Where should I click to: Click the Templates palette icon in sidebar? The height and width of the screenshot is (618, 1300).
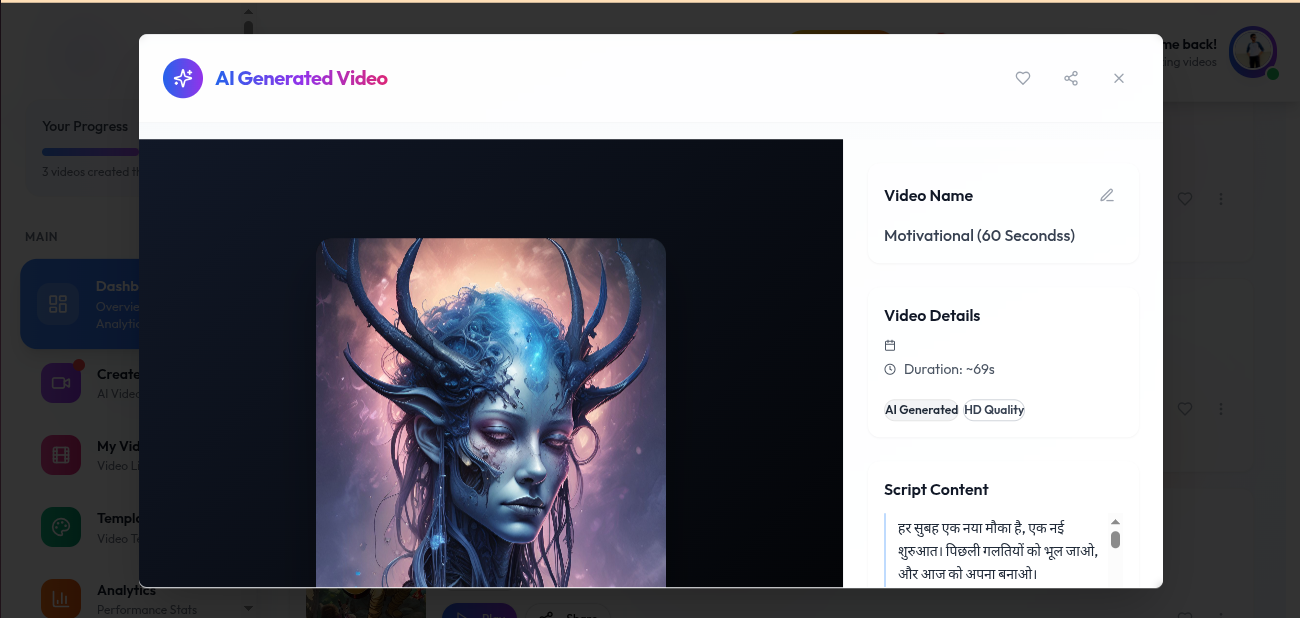(x=61, y=527)
